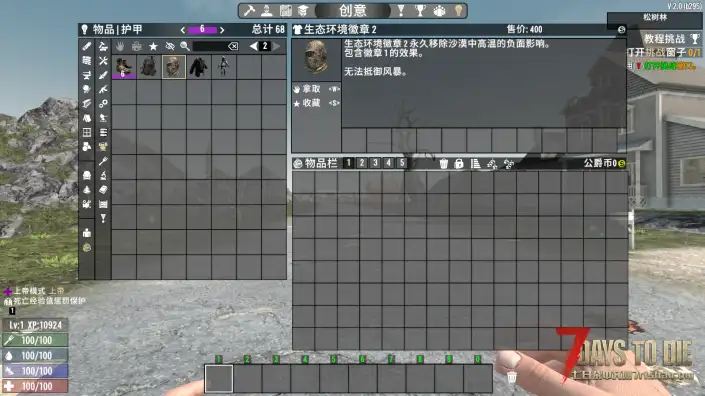
Task: Decrease quality level with left chevron
Action: click(x=183, y=30)
